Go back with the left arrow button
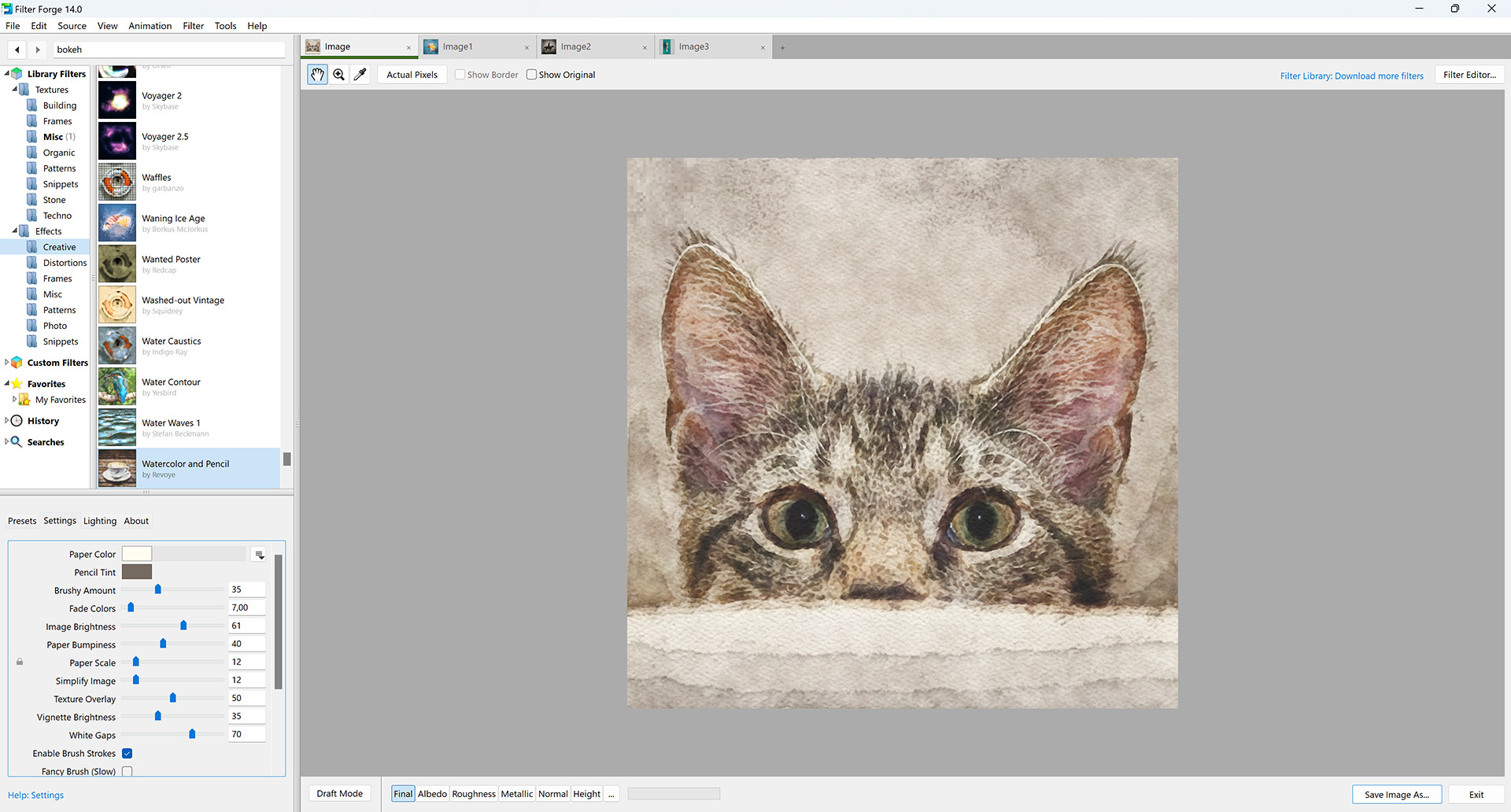 pyautogui.click(x=17, y=50)
